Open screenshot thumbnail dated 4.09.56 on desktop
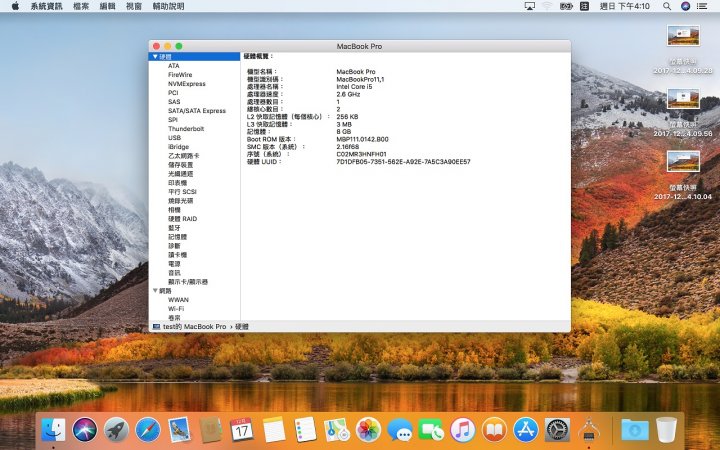The image size is (720, 450). coord(683,99)
